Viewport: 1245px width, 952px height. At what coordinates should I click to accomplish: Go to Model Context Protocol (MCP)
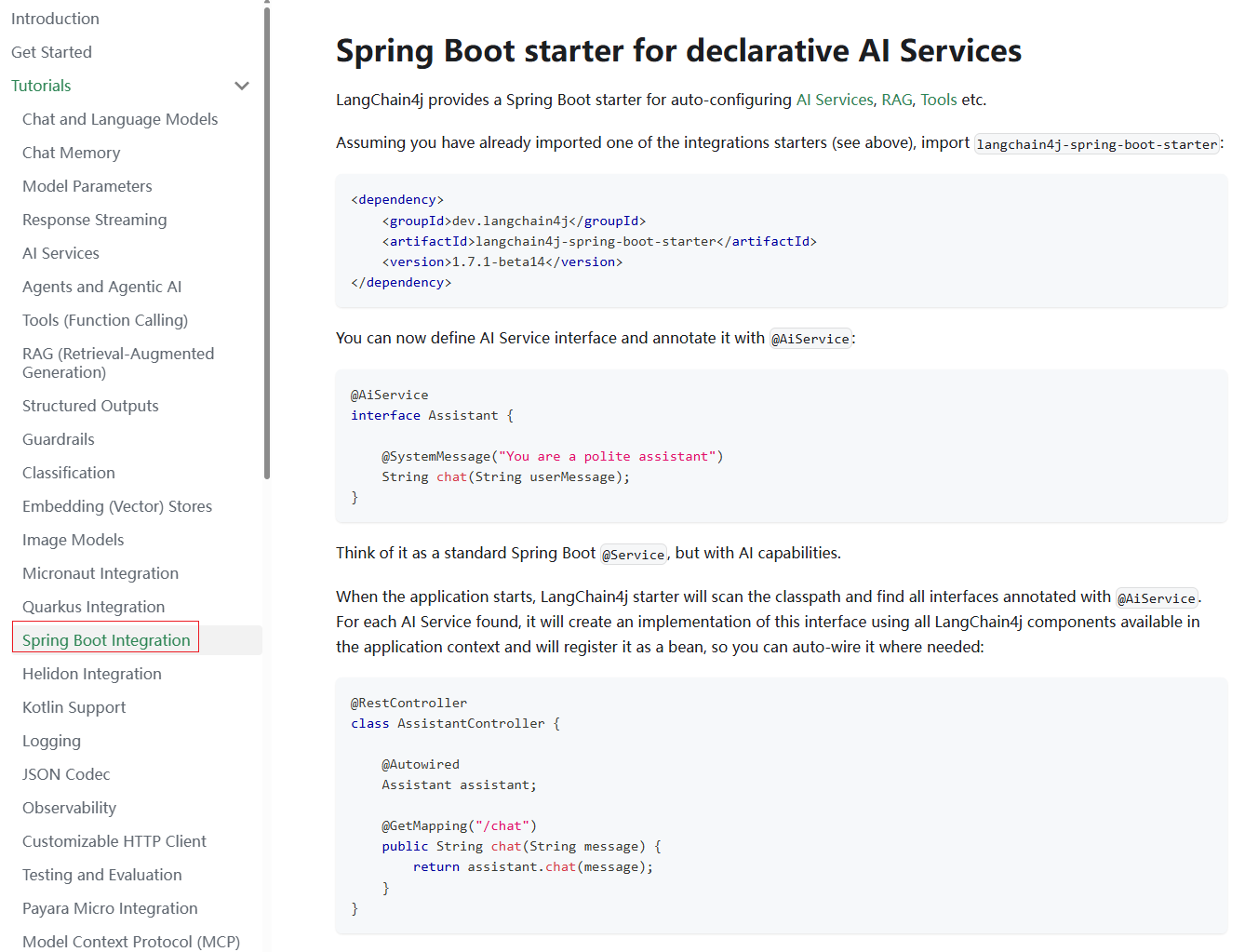[x=131, y=941]
